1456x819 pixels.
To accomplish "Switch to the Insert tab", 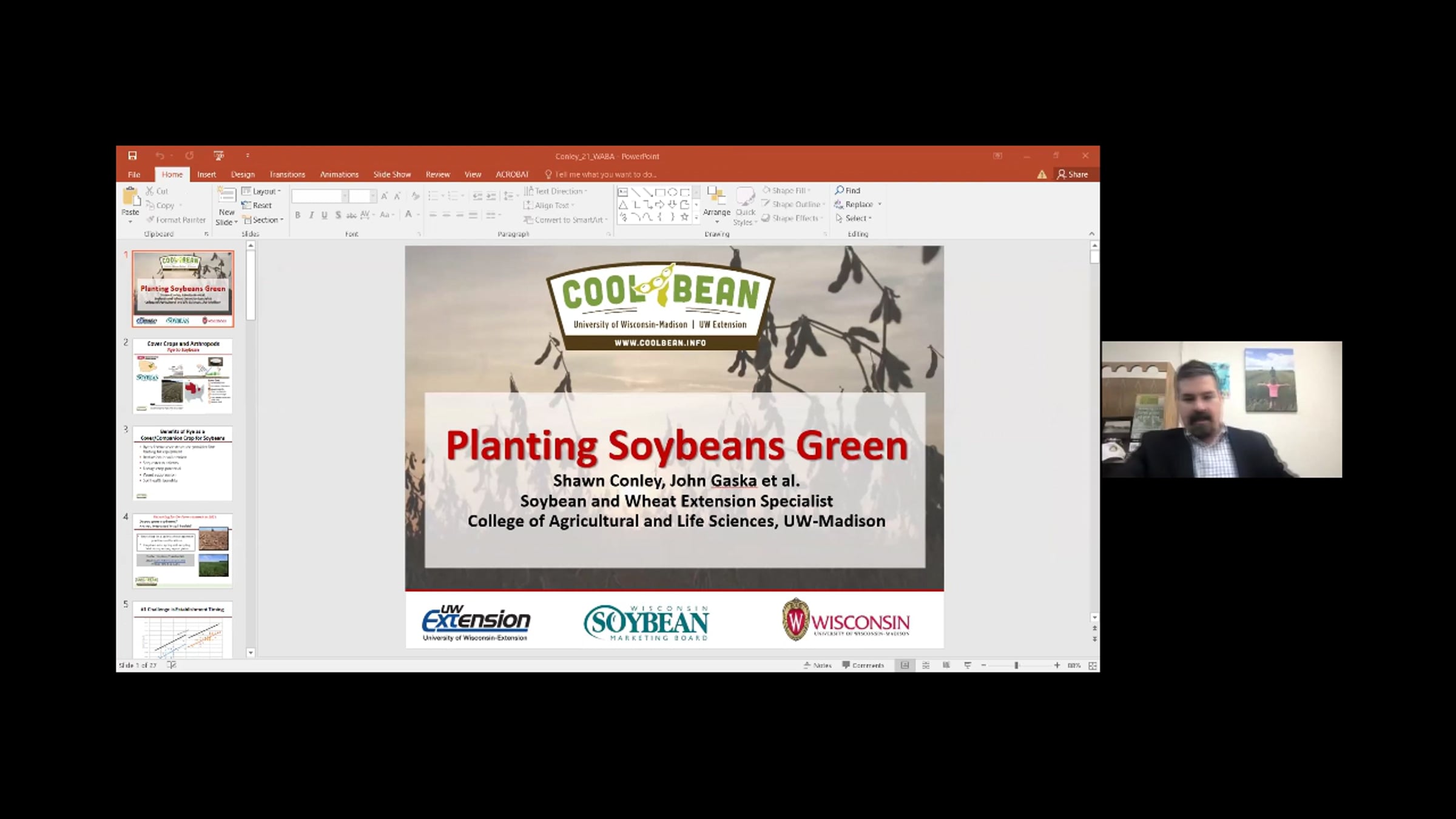I will click(x=206, y=174).
